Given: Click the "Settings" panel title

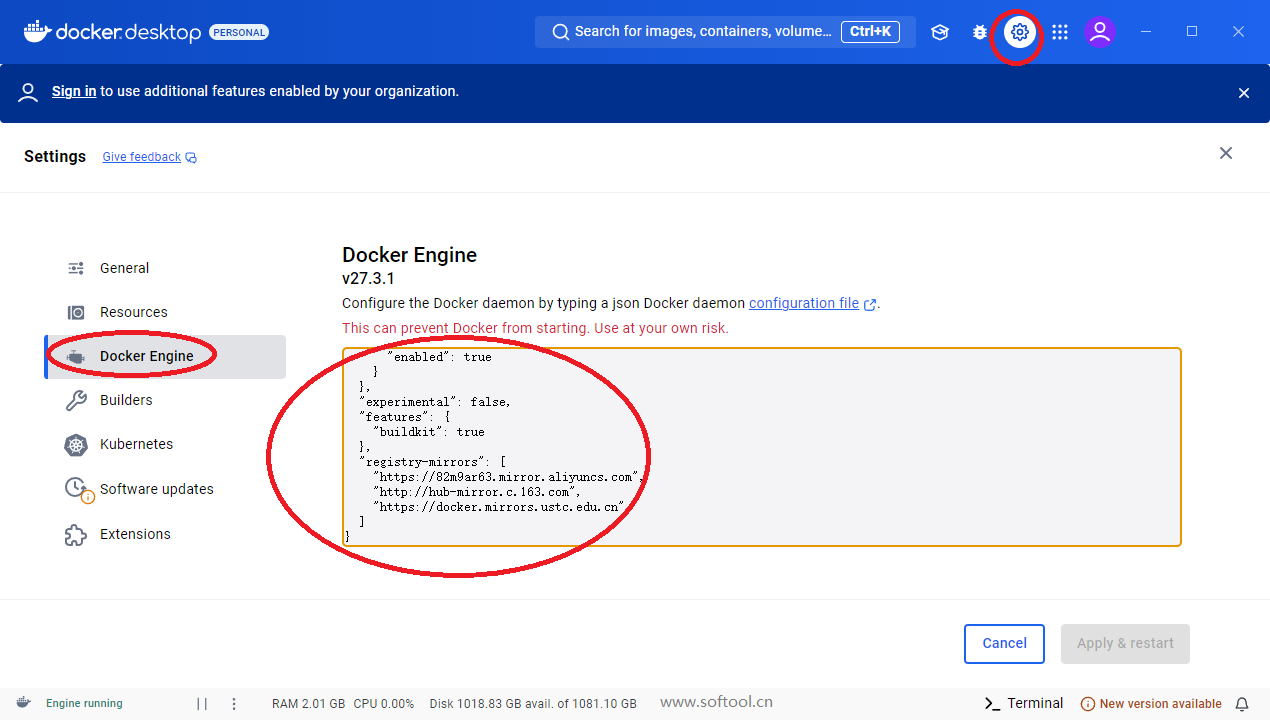Looking at the screenshot, I should tap(55, 157).
